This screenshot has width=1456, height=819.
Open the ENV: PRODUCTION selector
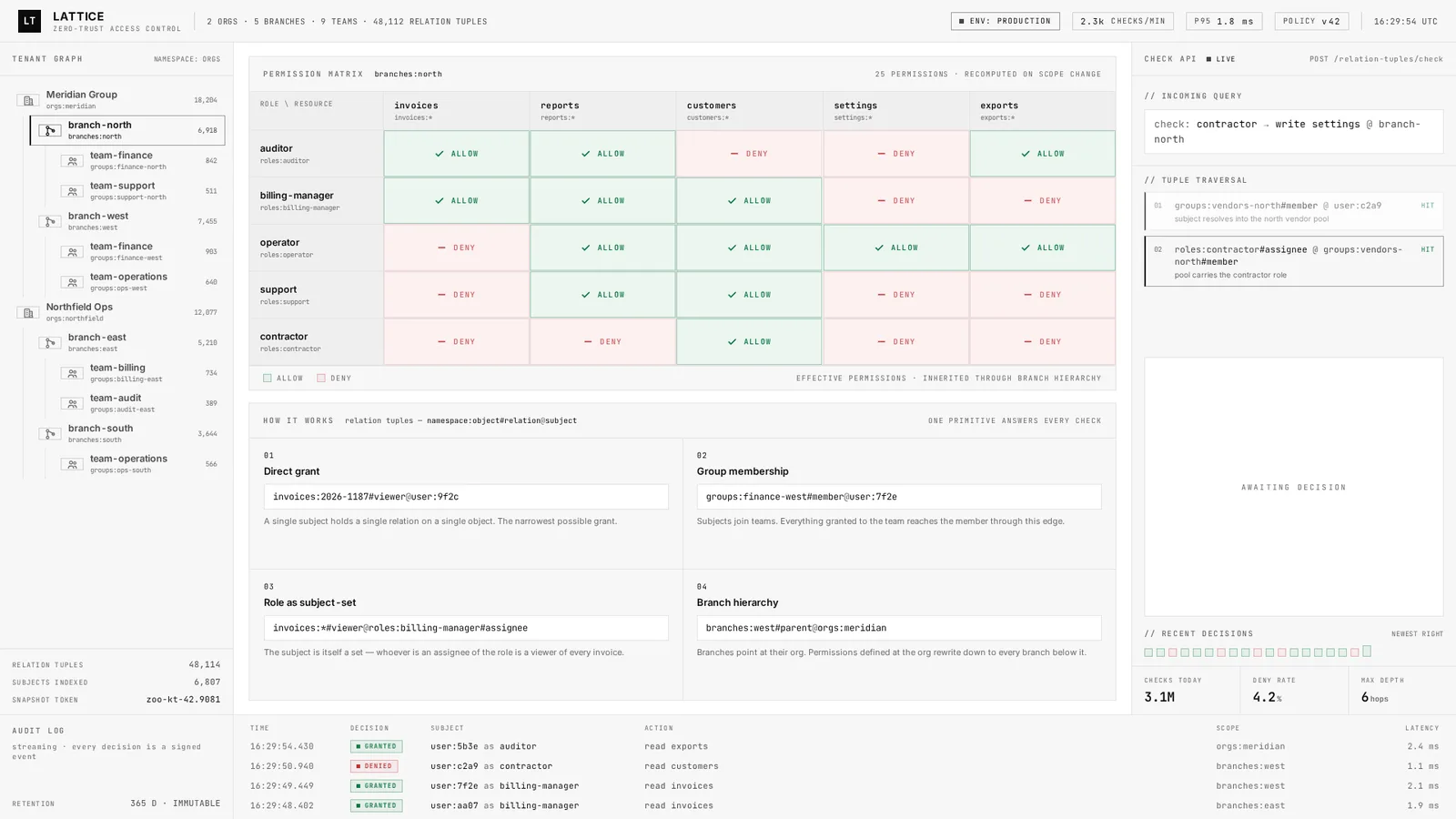(1006, 21)
